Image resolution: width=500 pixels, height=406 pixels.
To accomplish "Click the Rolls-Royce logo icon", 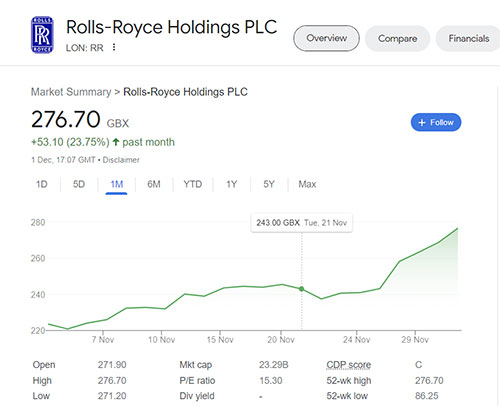I will (42, 35).
